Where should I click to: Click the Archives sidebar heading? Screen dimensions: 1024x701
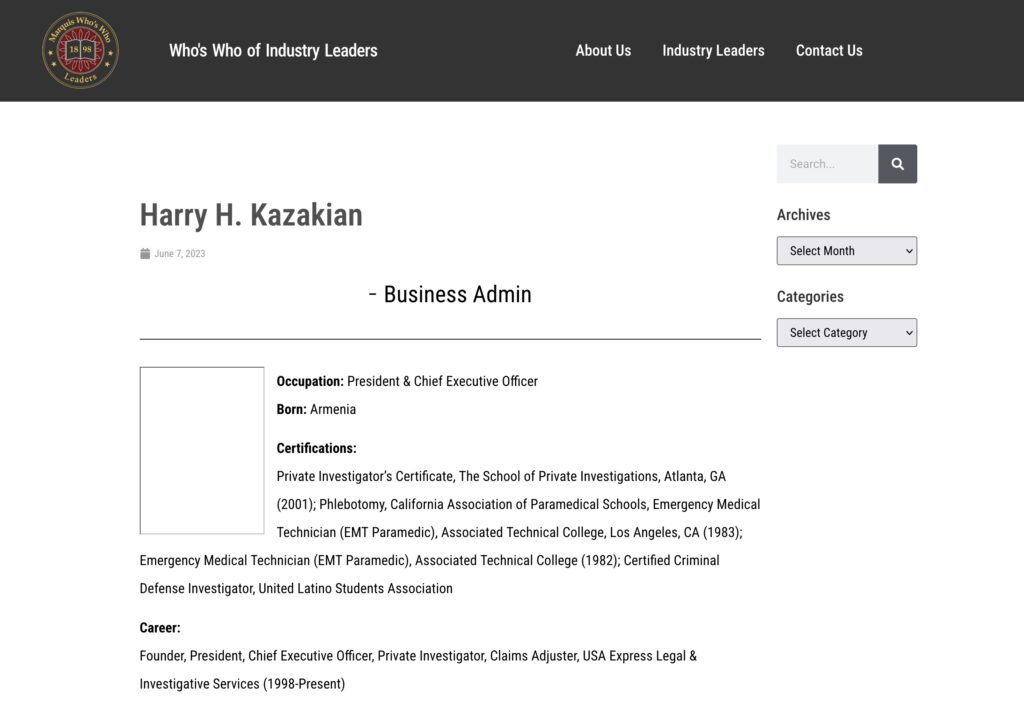[x=803, y=215]
